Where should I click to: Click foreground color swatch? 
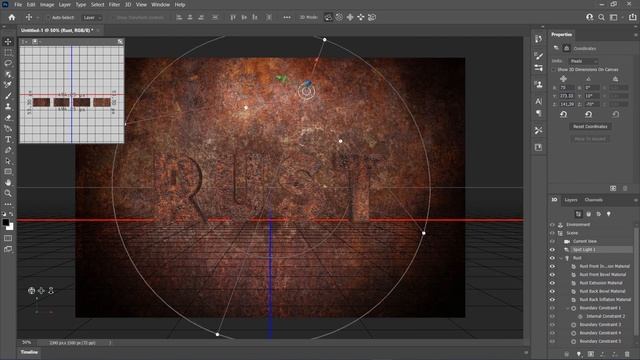pos(6,222)
